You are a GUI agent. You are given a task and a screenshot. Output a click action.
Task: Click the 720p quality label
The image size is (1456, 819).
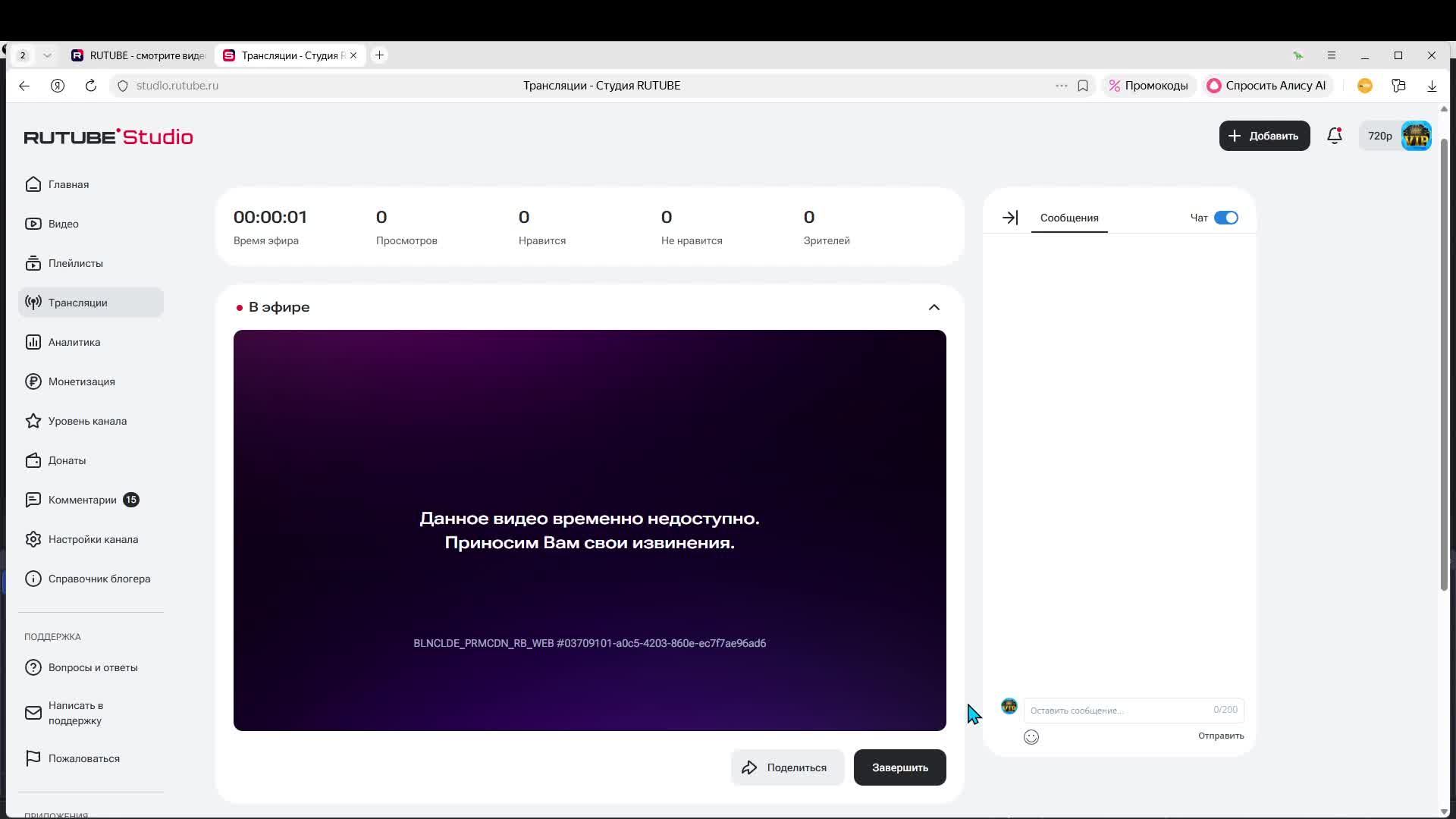[x=1380, y=136]
